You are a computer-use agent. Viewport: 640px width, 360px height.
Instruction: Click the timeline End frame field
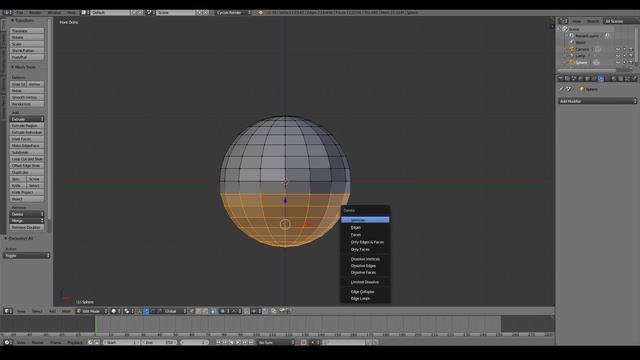(x=159, y=342)
